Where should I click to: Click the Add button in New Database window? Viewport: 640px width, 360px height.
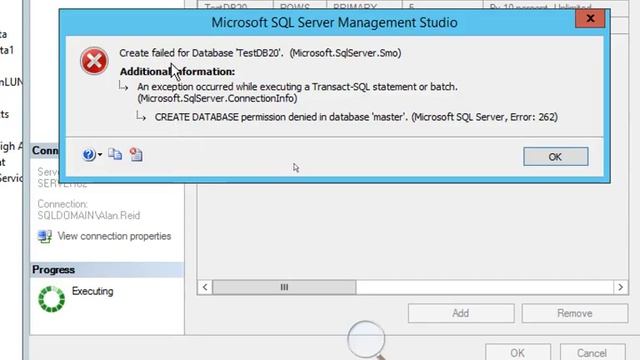pos(461,313)
